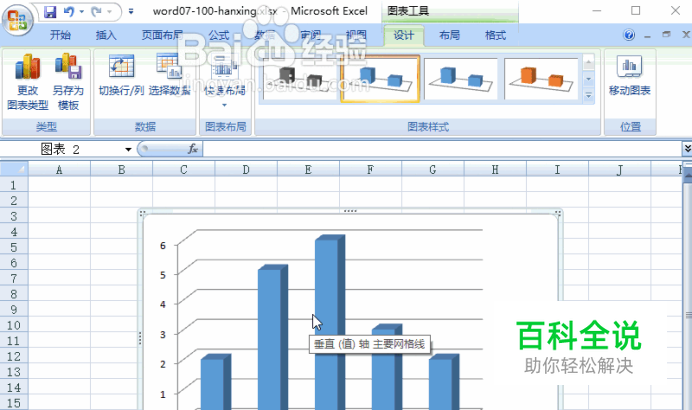Click 选择数据 button
The height and width of the screenshot is (410, 692).
(169, 75)
